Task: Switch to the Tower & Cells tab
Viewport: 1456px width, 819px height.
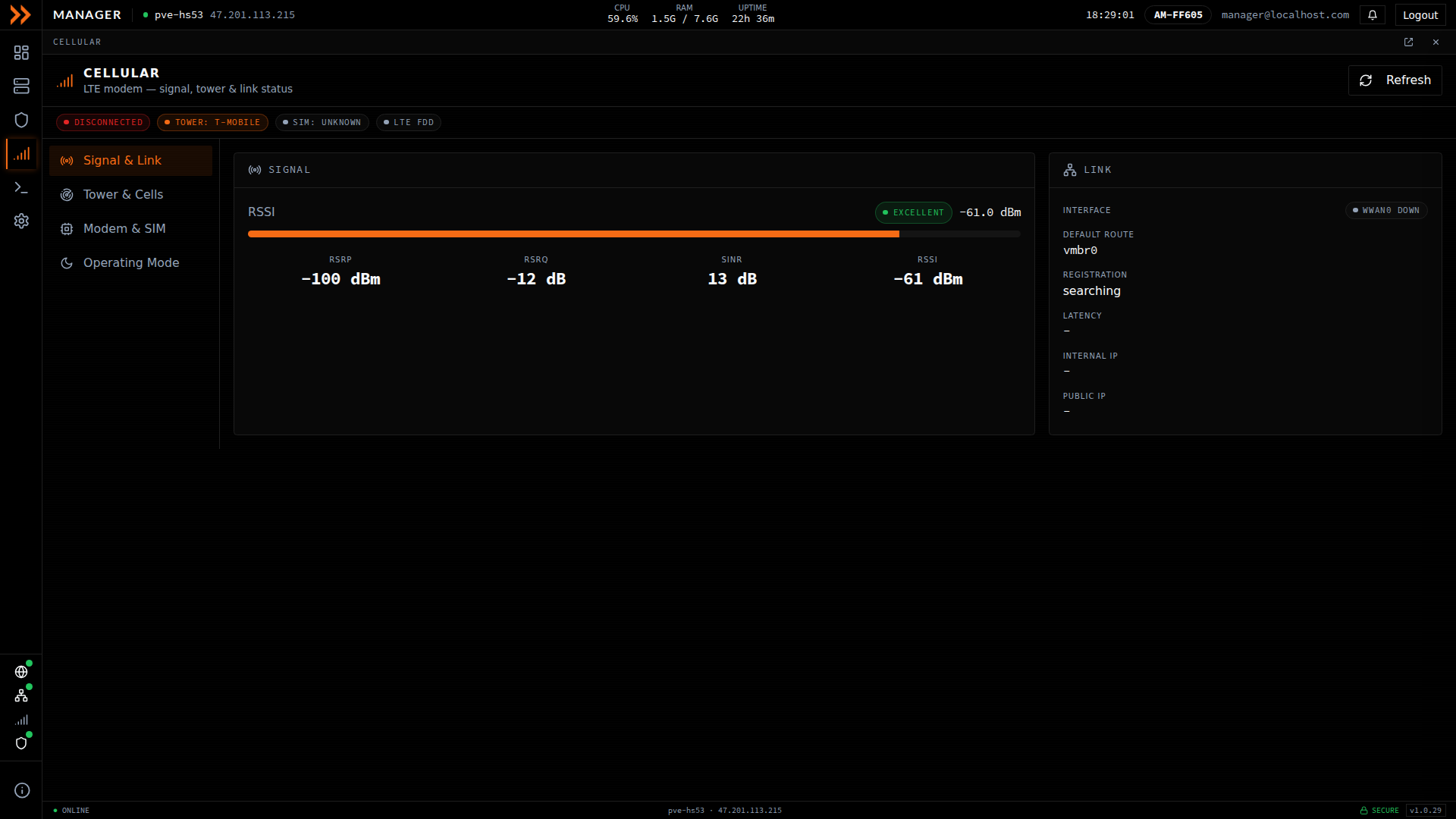Action: pos(130,195)
